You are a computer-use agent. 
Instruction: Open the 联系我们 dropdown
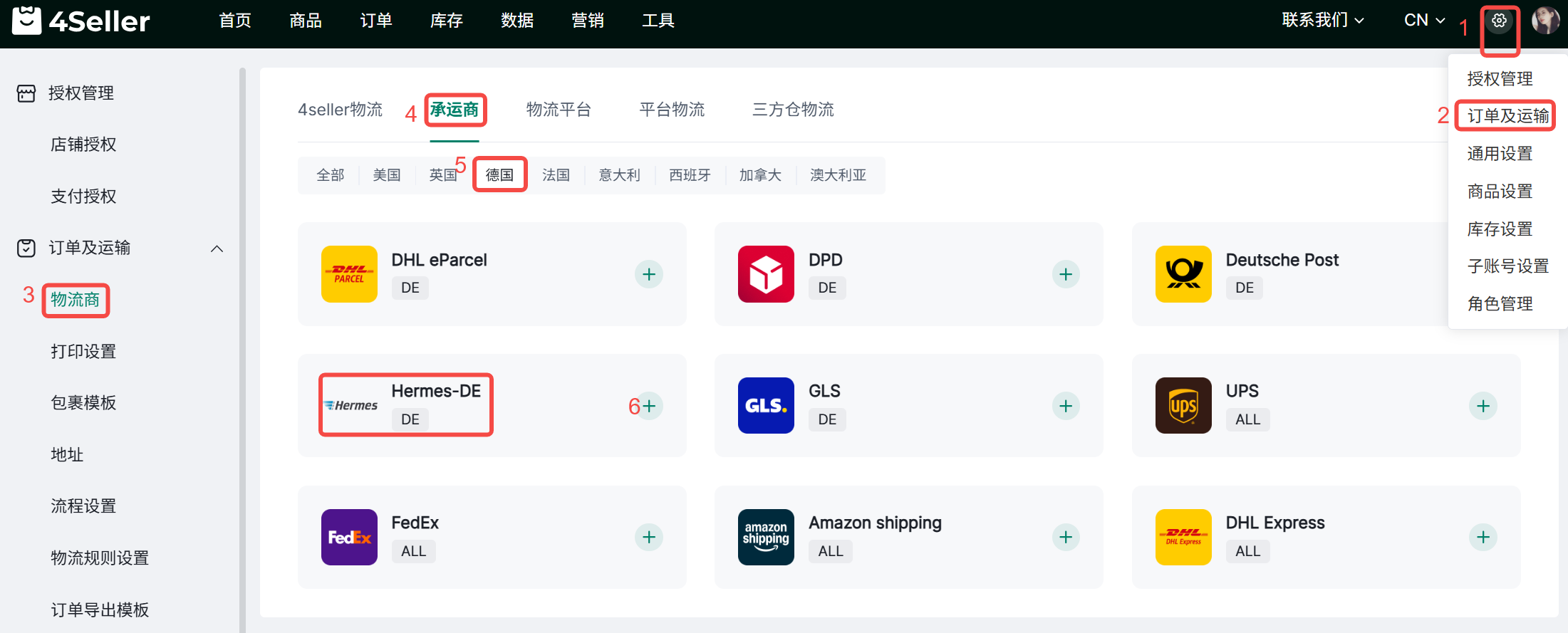tap(1322, 21)
